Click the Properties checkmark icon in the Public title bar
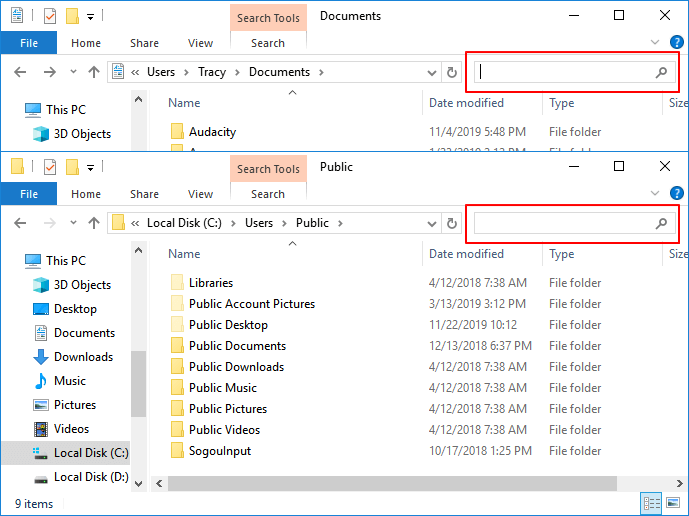This screenshot has height=516, width=689. [x=50, y=167]
